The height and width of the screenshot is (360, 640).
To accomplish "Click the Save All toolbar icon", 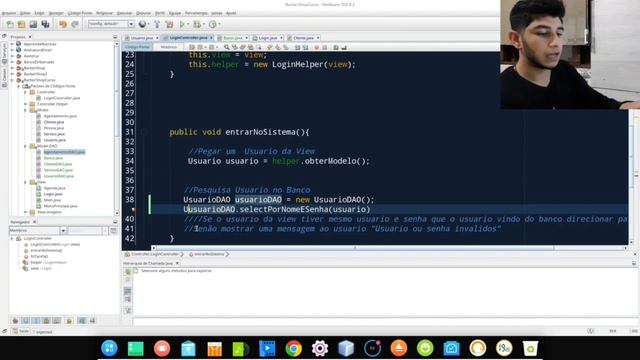I will (x=45, y=24).
